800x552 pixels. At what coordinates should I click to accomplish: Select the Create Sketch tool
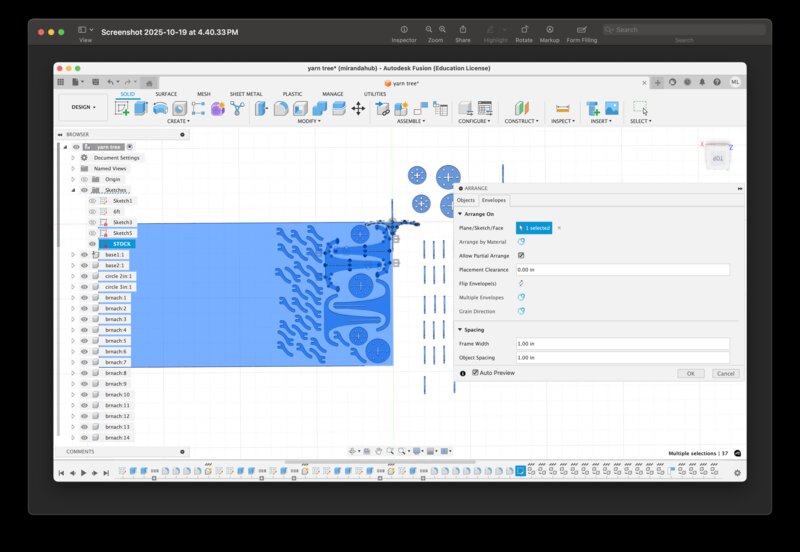click(x=122, y=108)
